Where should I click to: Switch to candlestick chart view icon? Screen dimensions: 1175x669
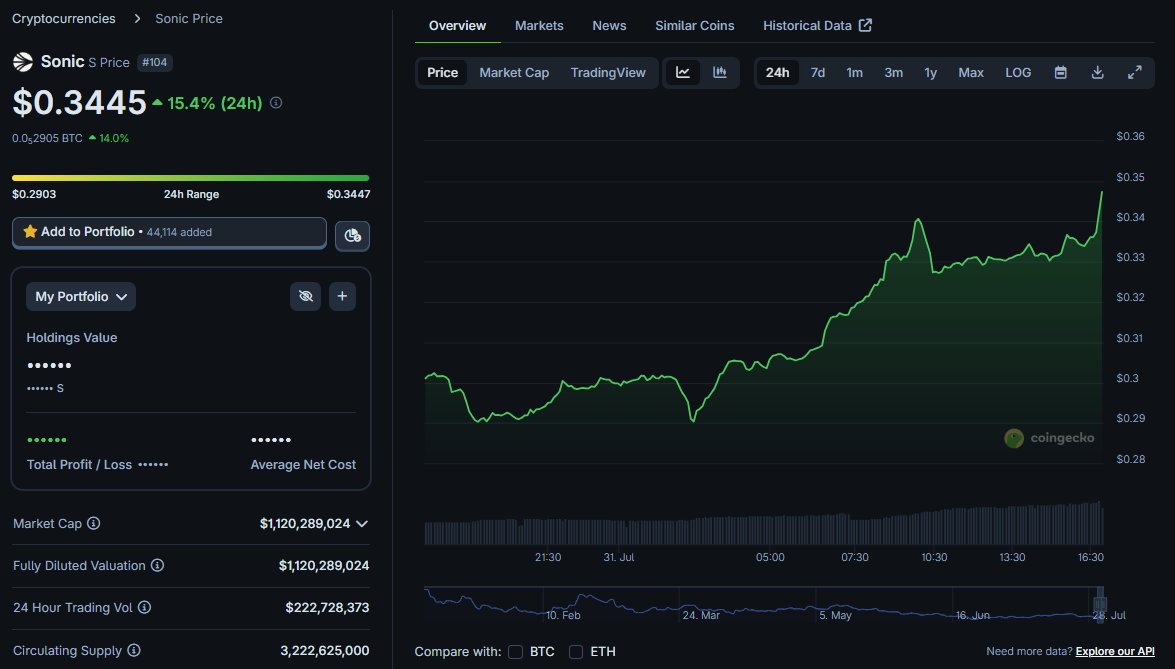(x=719, y=73)
